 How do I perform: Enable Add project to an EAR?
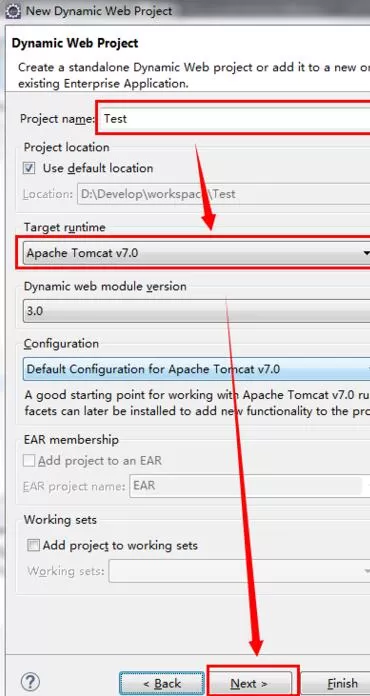pyautogui.click(x=29, y=461)
